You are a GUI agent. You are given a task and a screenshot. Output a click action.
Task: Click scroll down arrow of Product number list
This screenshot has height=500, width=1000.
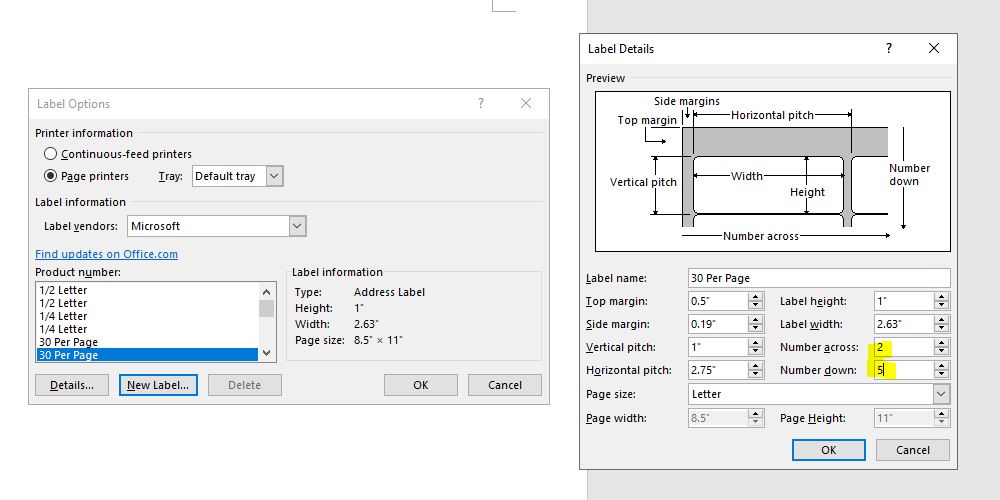(267, 353)
